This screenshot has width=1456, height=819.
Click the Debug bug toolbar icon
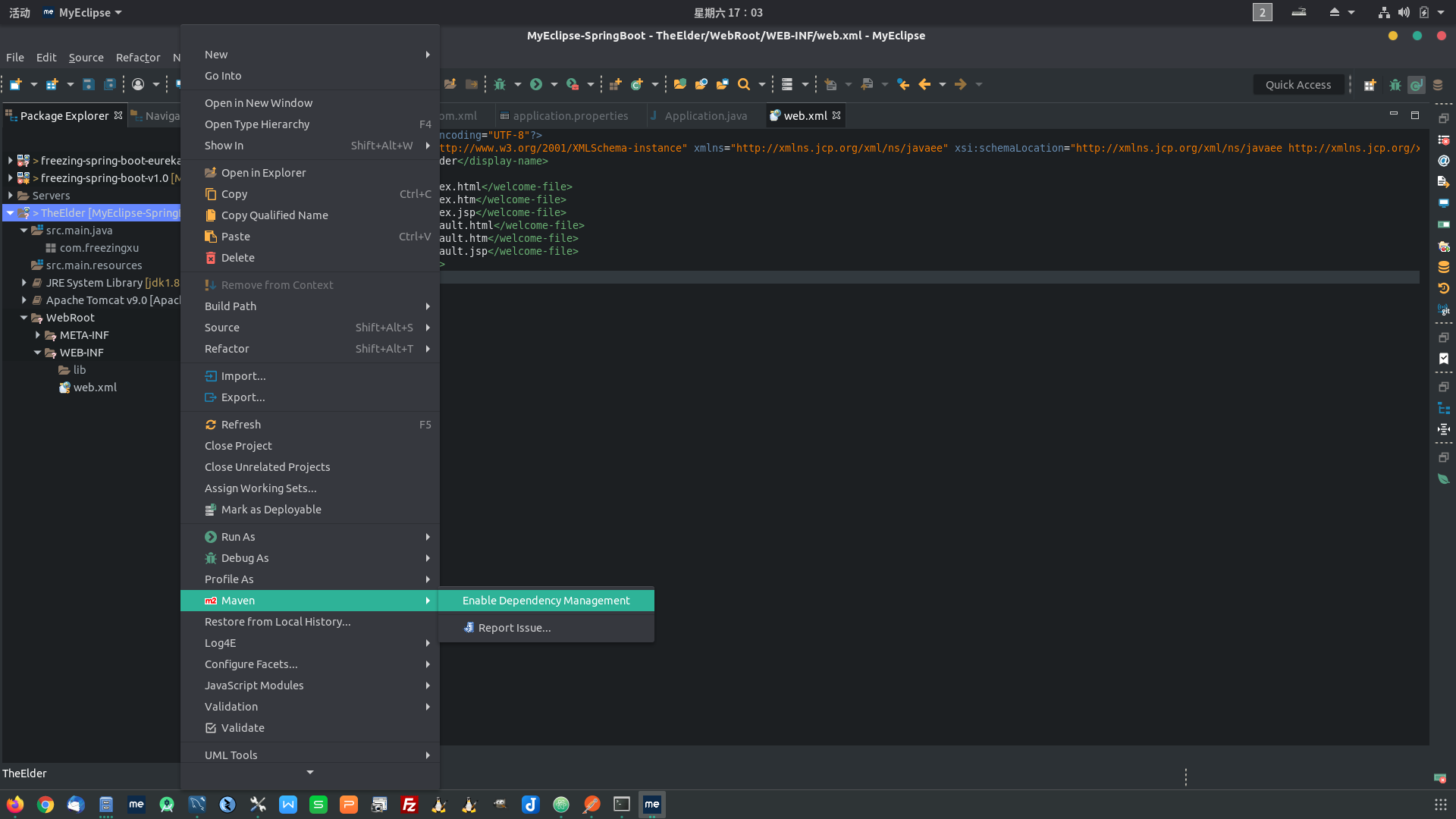(500, 84)
